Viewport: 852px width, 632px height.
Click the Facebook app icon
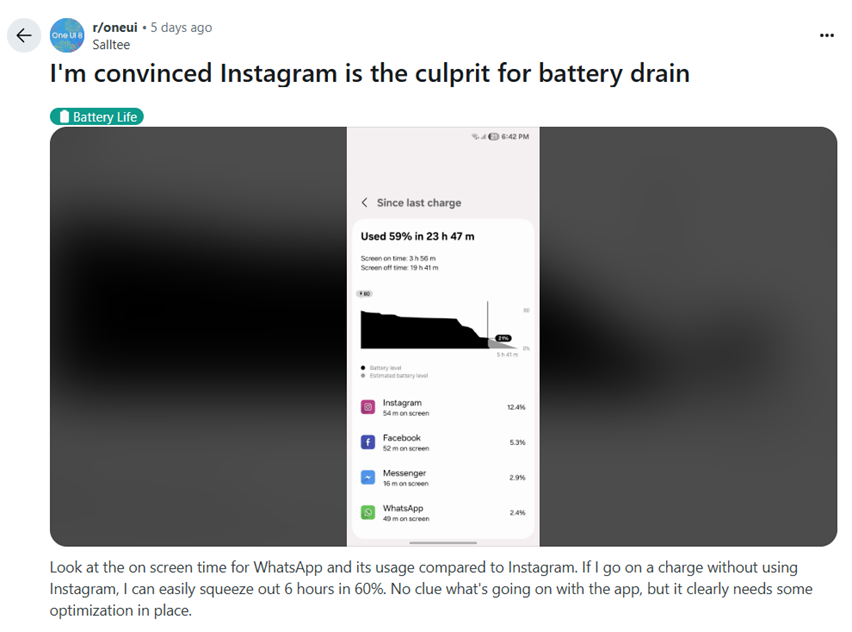click(368, 442)
